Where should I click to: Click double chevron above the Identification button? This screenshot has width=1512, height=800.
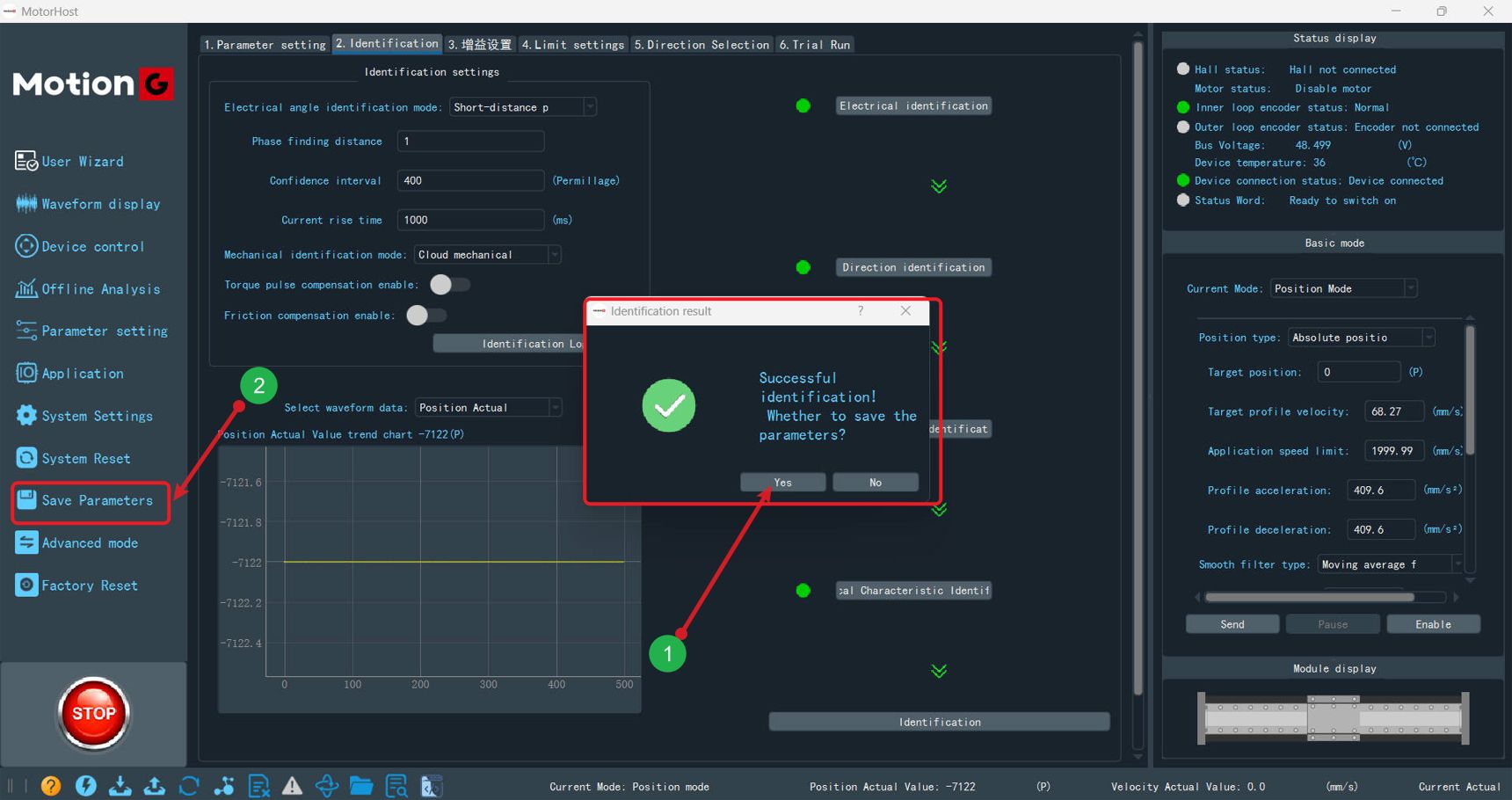click(939, 672)
